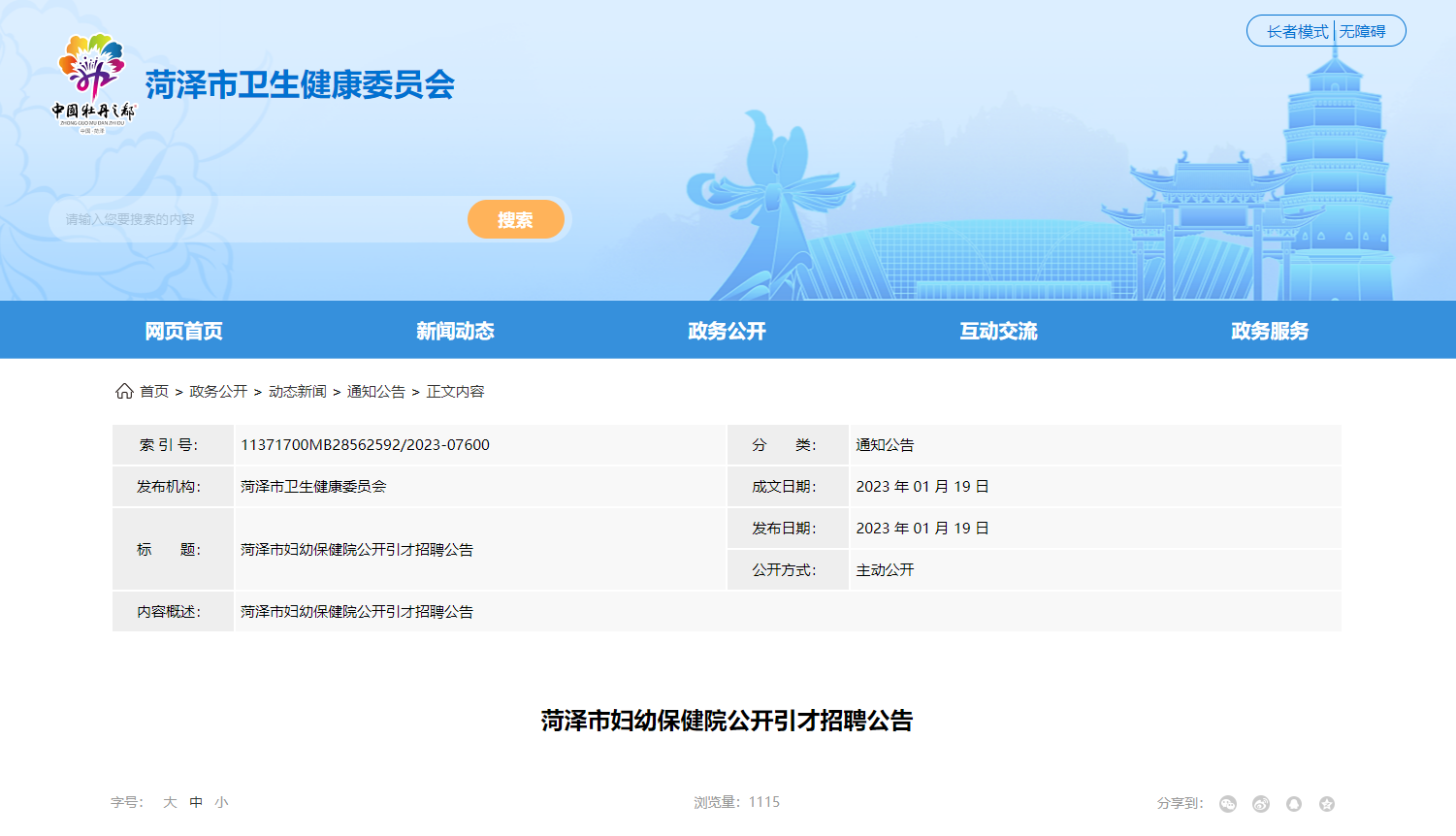1456x836 pixels.
Task: Open the 网页首页 nav menu
Action: pos(183,331)
